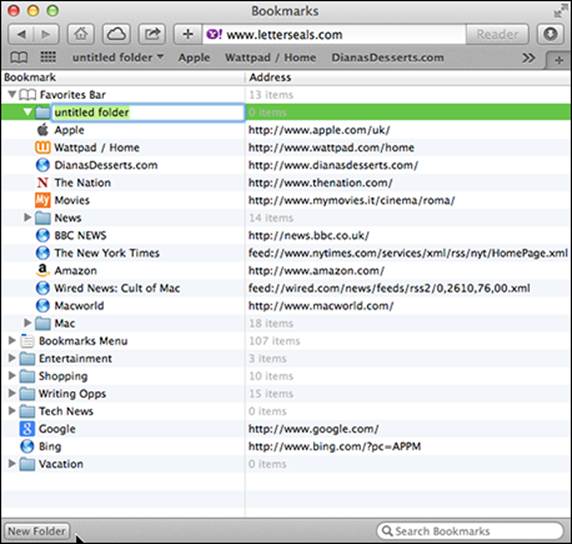Open the Top Sites grid icon
The width and height of the screenshot is (572, 544).
click(48, 57)
